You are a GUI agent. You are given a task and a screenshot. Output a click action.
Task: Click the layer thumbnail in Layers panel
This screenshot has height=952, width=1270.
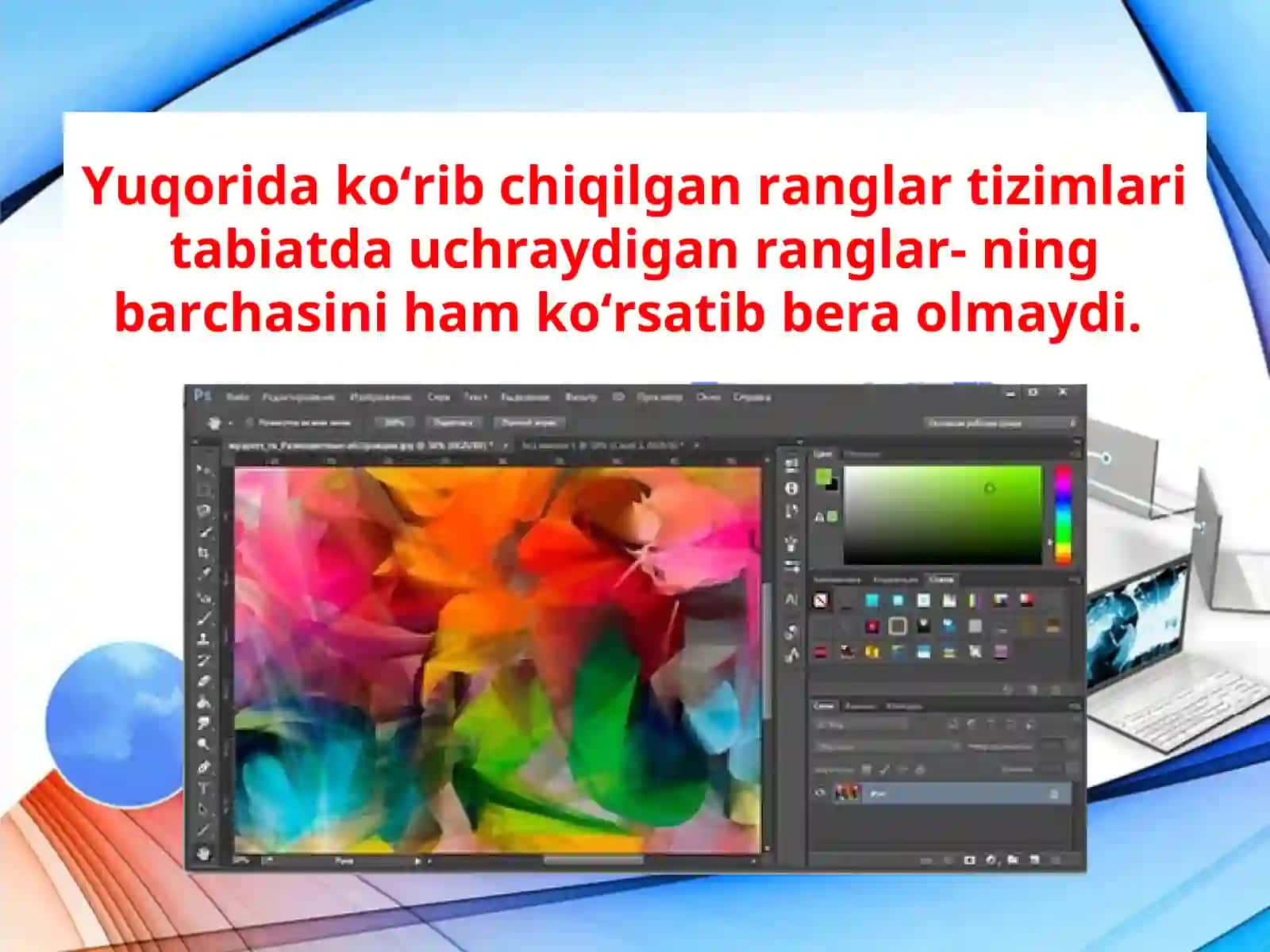tap(848, 793)
